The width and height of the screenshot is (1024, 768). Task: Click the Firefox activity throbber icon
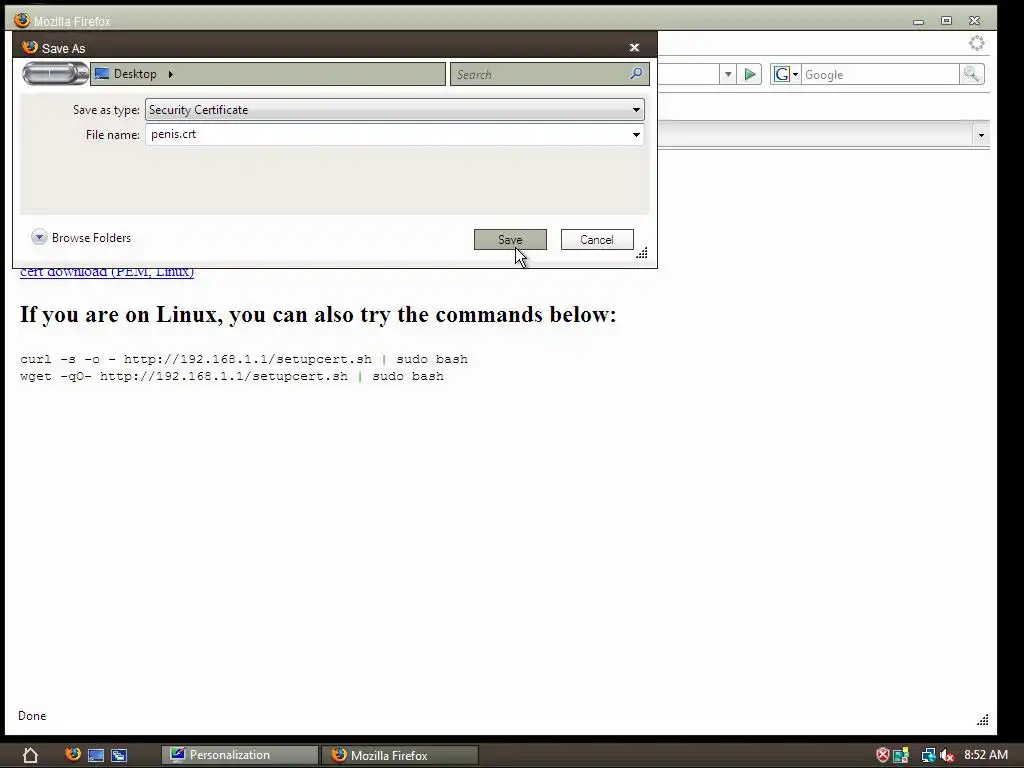click(x=976, y=44)
